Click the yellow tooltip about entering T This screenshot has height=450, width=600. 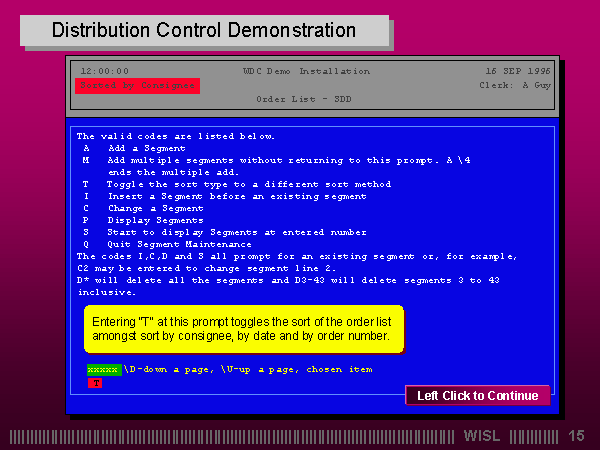pos(243,329)
